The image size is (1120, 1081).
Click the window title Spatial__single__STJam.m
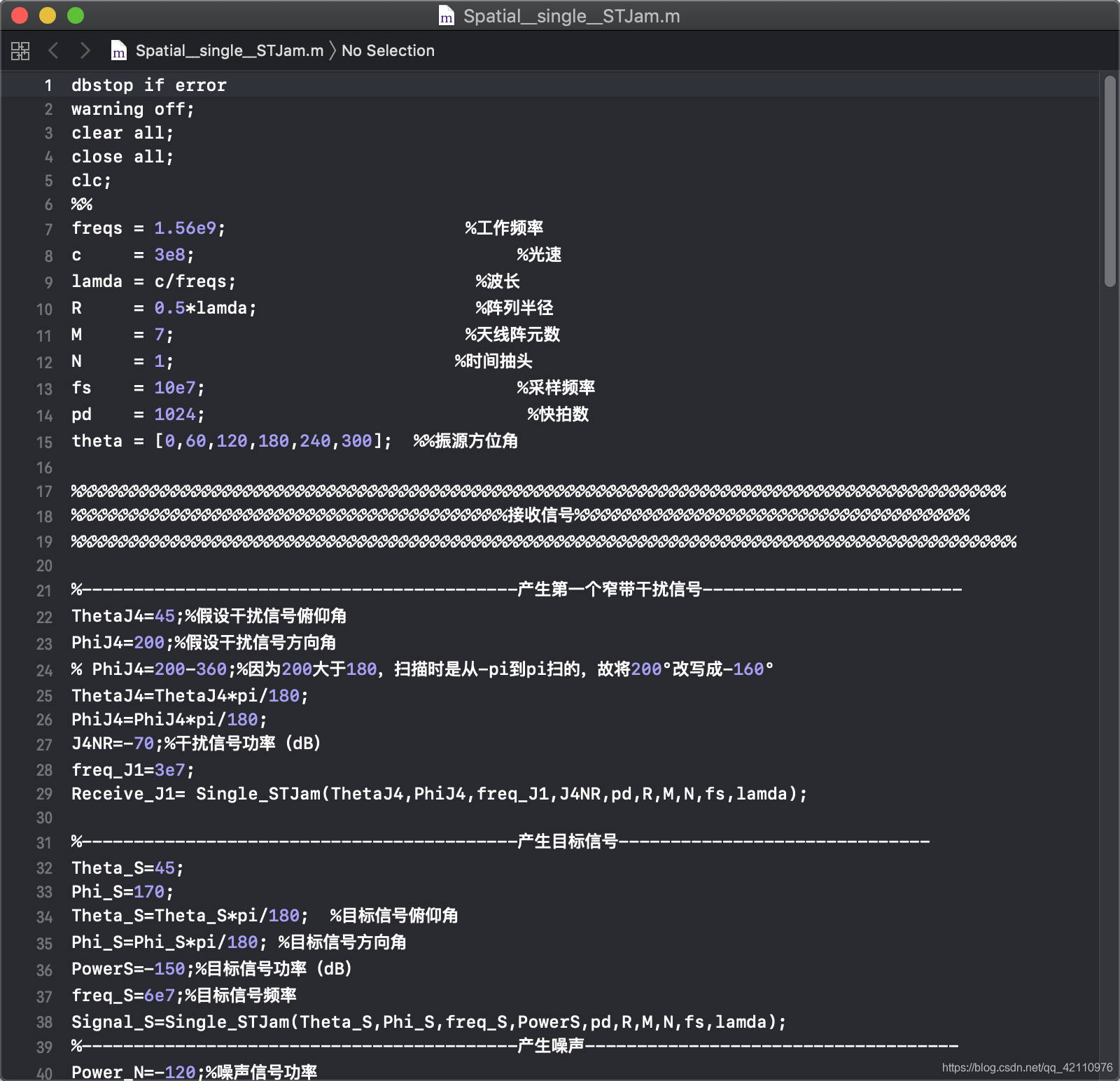[x=571, y=15]
